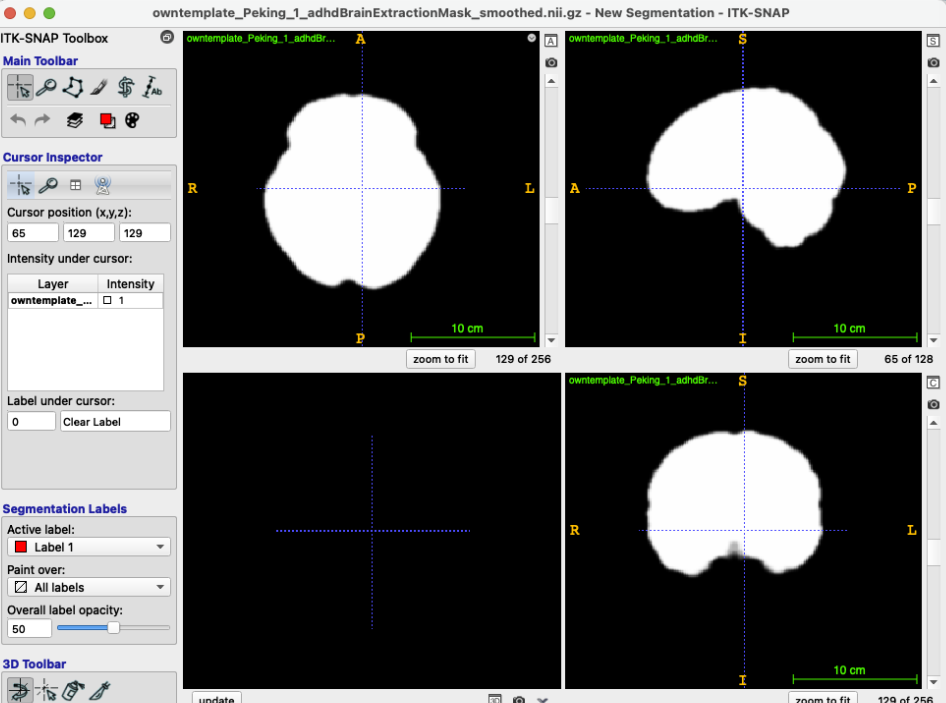The width and height of the screenshot is (946, 703).
Task: Select the Polygon drawing tool
Action: [x=72, y=87]
